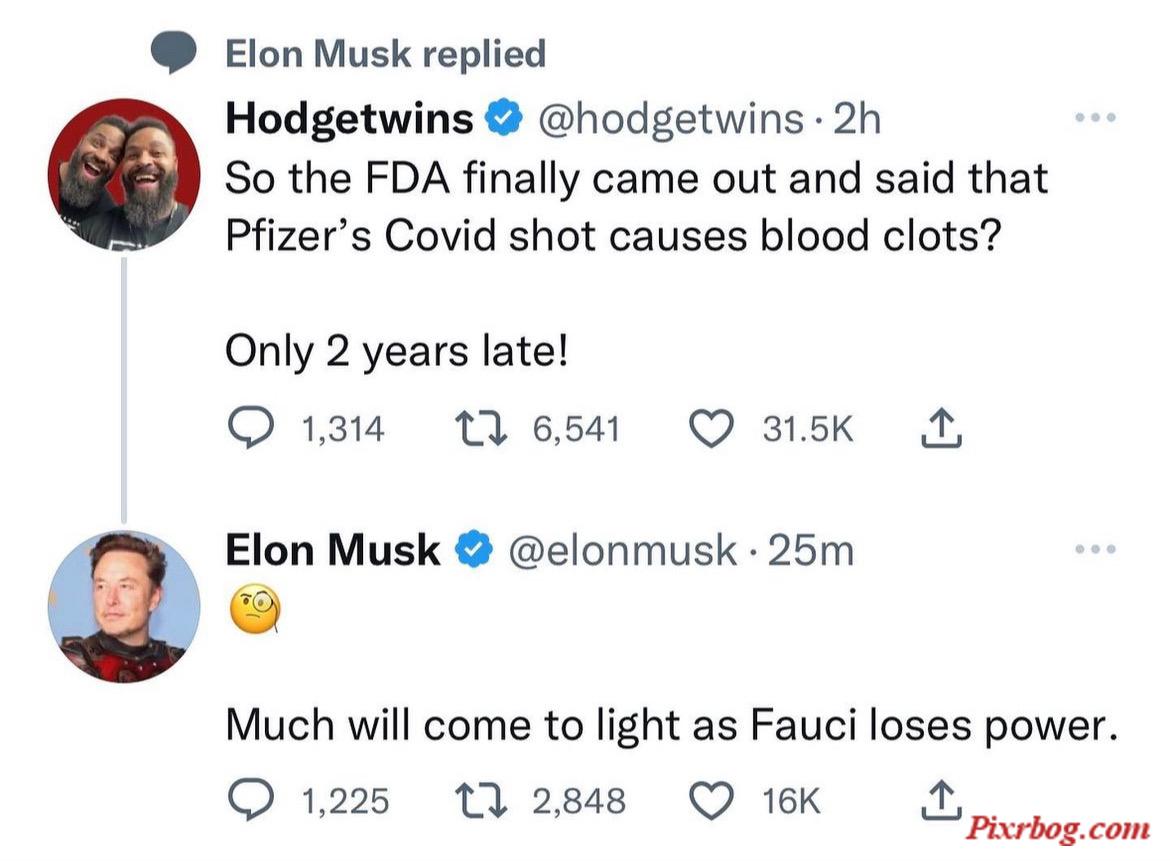Visit the @elonmusk handle

622,551
